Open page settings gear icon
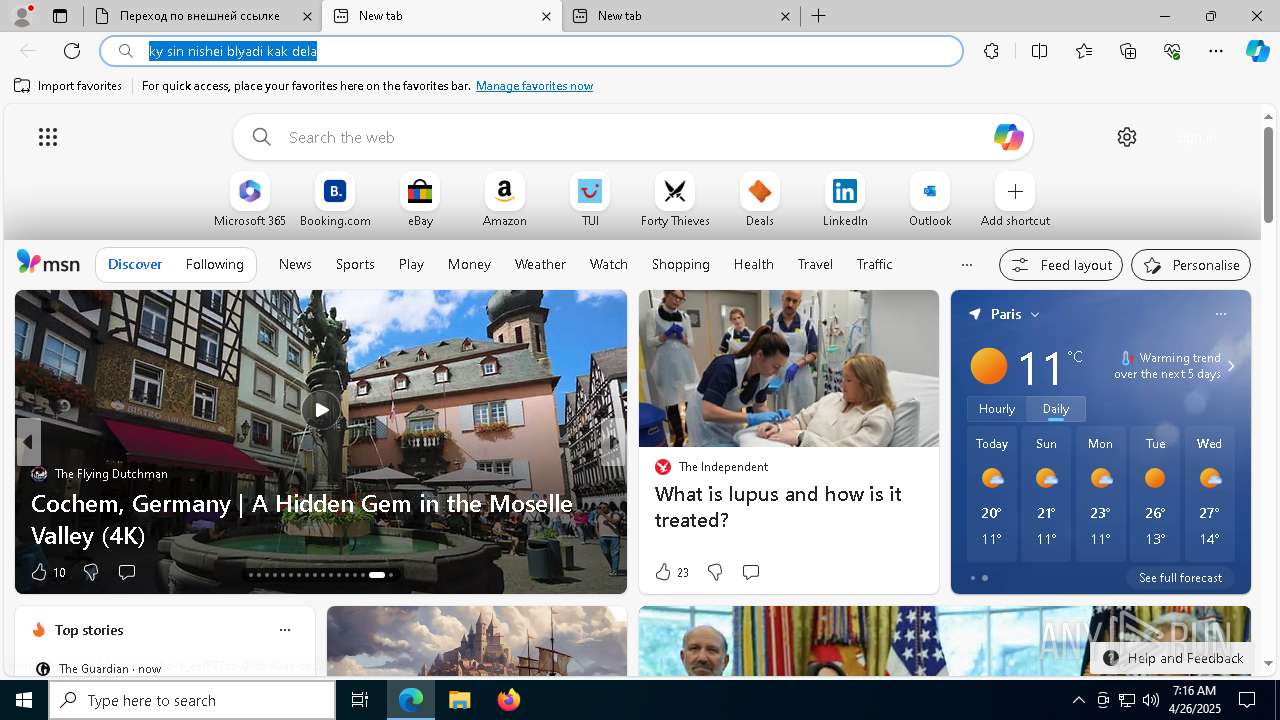Viewport: 1280px width, 720px height. pyautogui.click(x=1127, y=137)
